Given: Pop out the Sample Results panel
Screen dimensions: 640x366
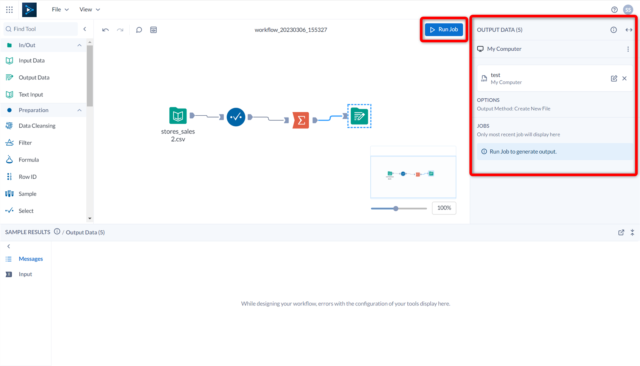Looking at the screenshot, I should click(x=621, y=232).
